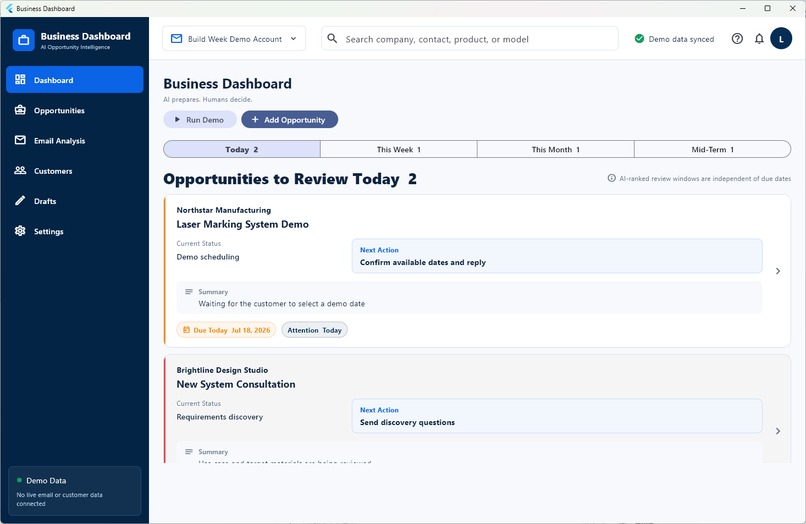Viewport: 806px width, 524px height.
Task: Click the search magnifier icon
Action: coord(332,39)
